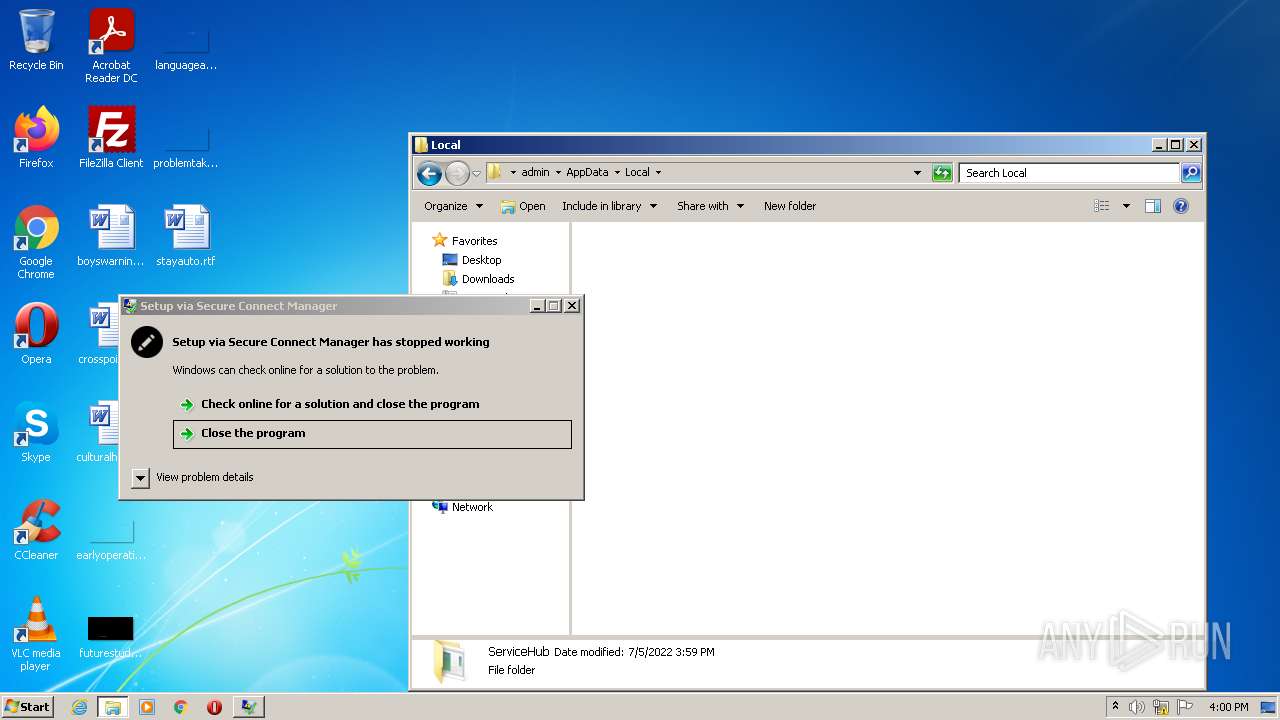Open the Recycle Bin desktop icon
Image resolution: width=1280 pixels, height=720 pixels.
[36, 40]
